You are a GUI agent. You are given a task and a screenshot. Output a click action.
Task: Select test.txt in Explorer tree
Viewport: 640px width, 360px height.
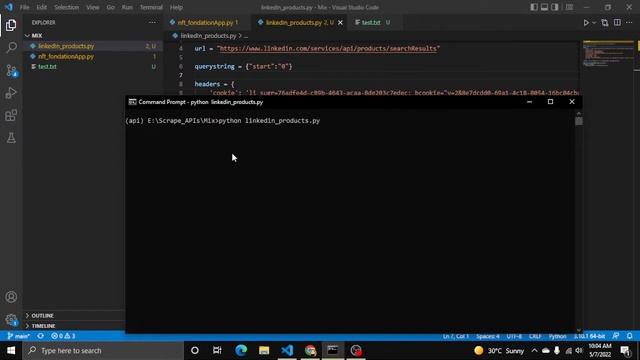(93, 67)
